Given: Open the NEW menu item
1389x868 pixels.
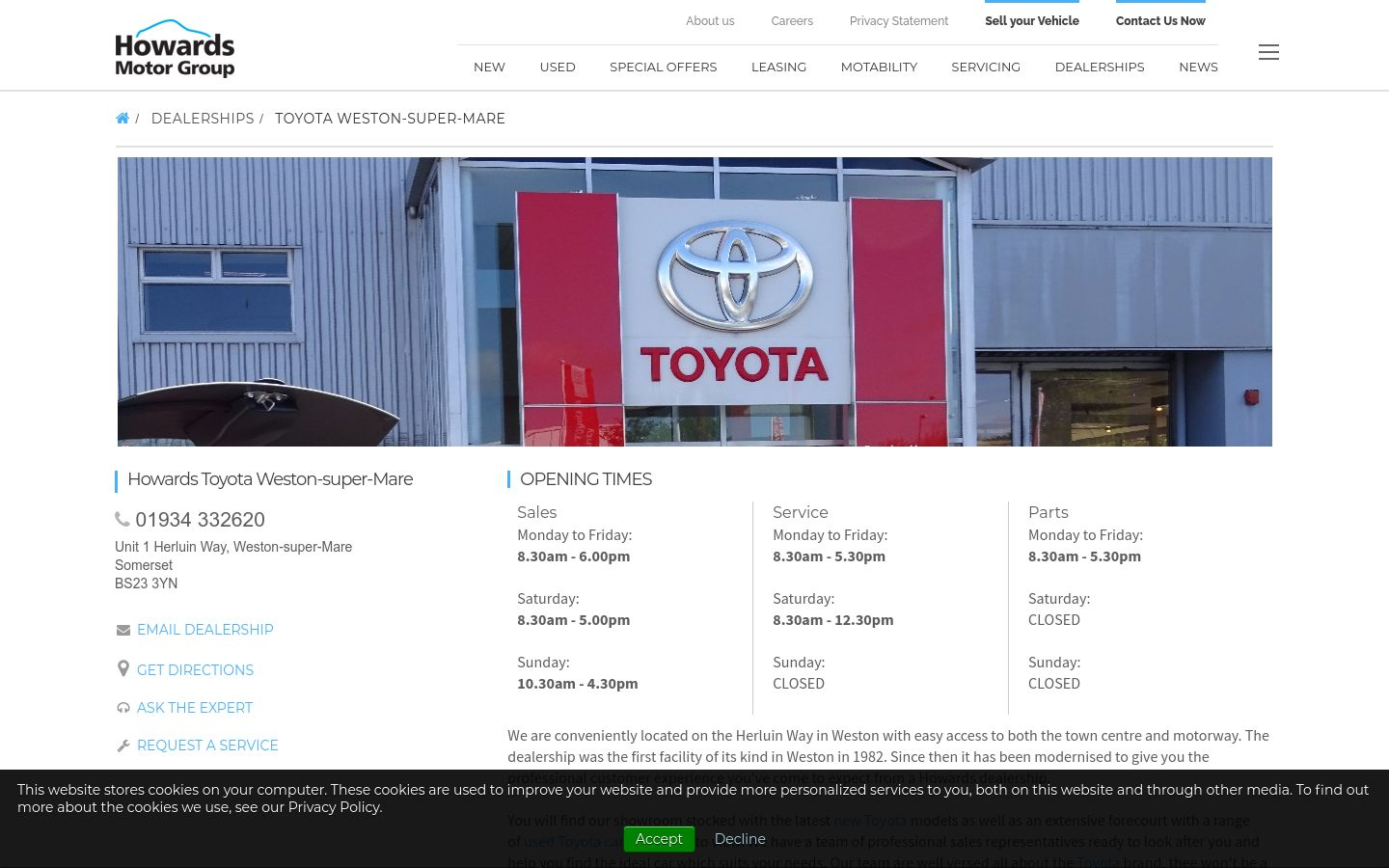Looking at the screenshot, I should click(x=489, y=67).
